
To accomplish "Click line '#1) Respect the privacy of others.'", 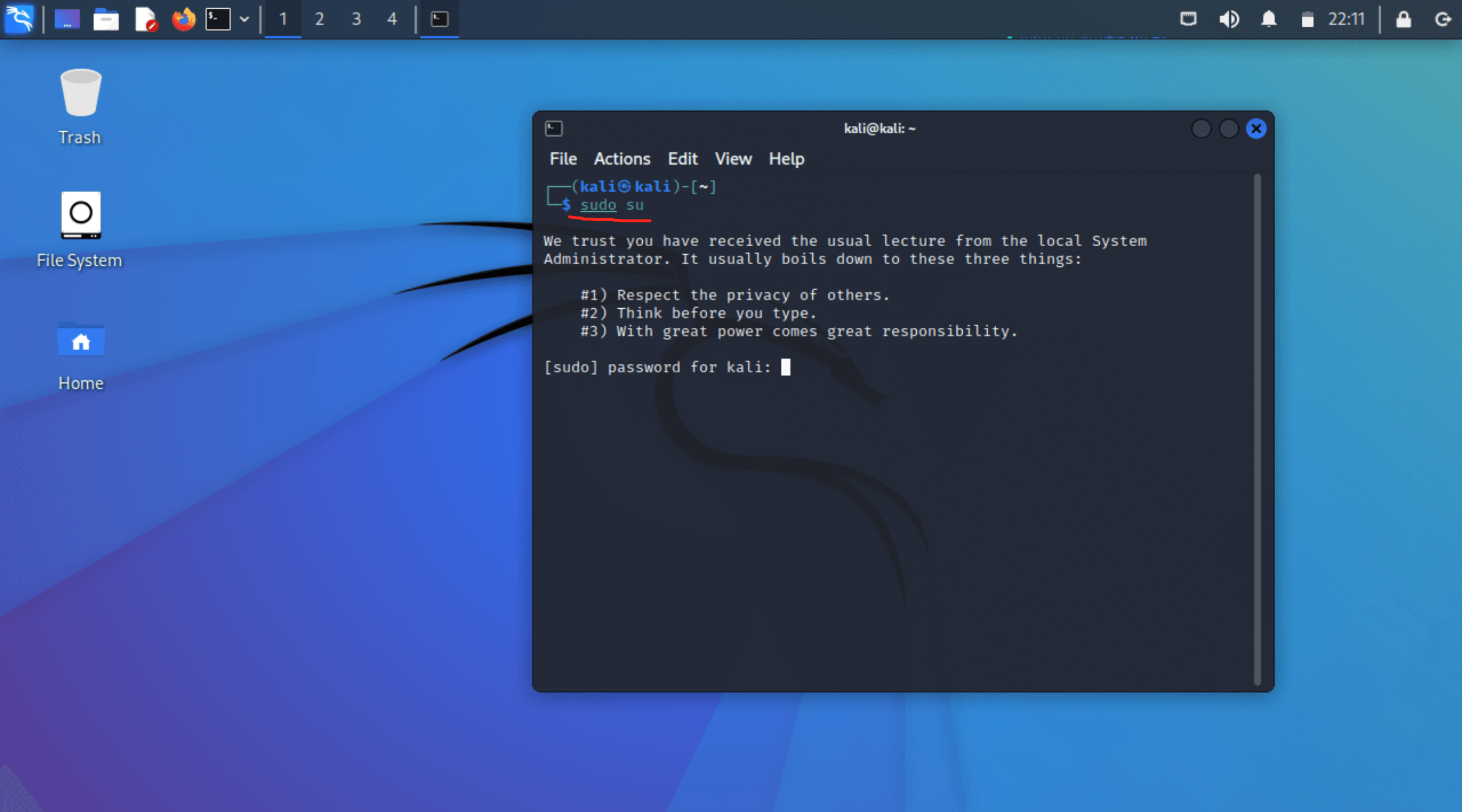I will coord(735,295).
